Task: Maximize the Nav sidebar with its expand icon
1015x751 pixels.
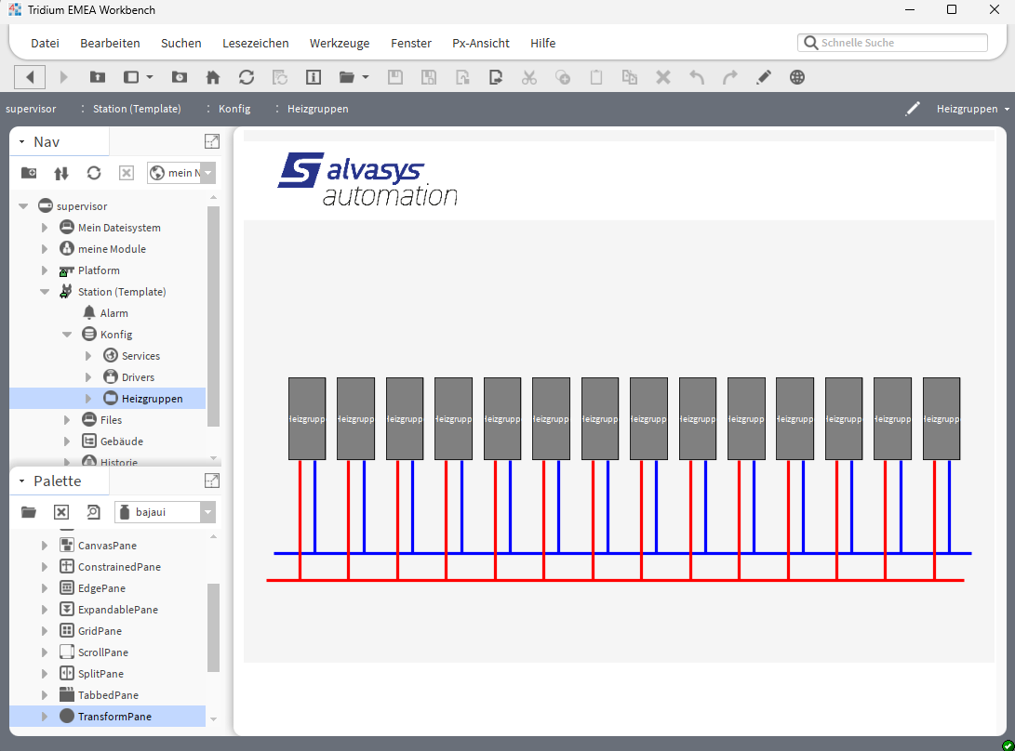Action: pos(212,141)
